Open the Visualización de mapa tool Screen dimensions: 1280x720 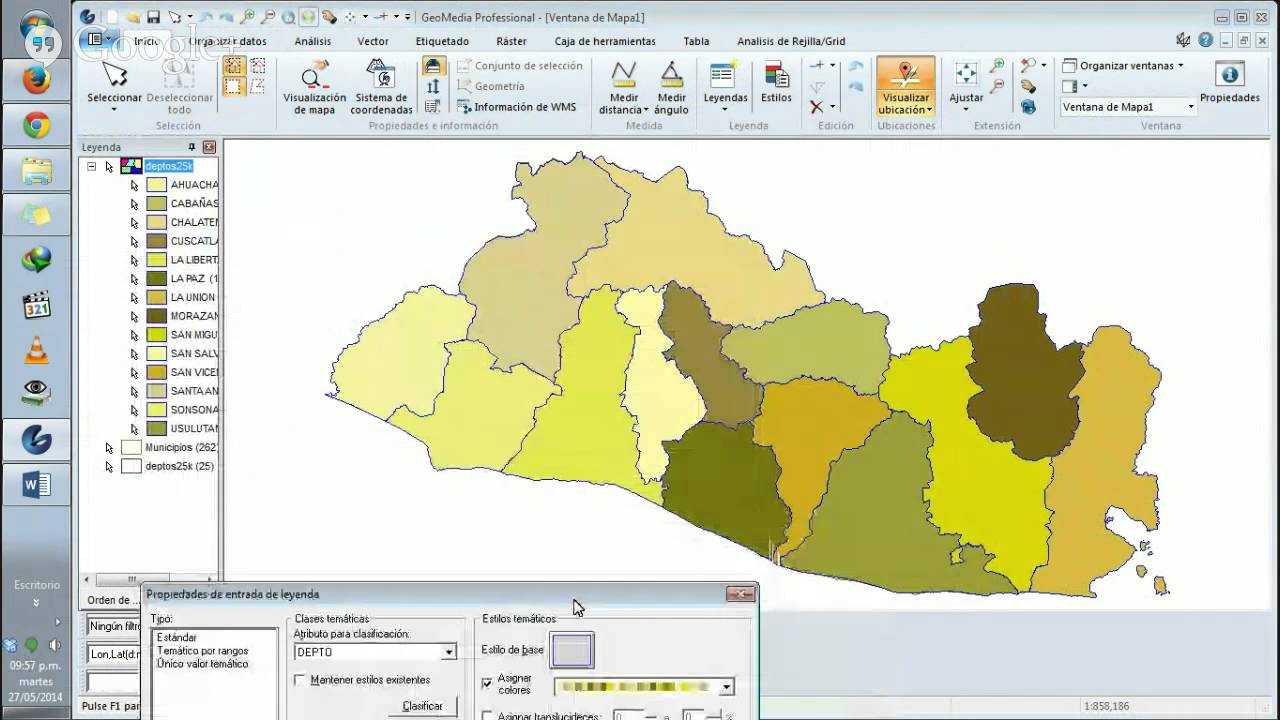click(314, 87)
